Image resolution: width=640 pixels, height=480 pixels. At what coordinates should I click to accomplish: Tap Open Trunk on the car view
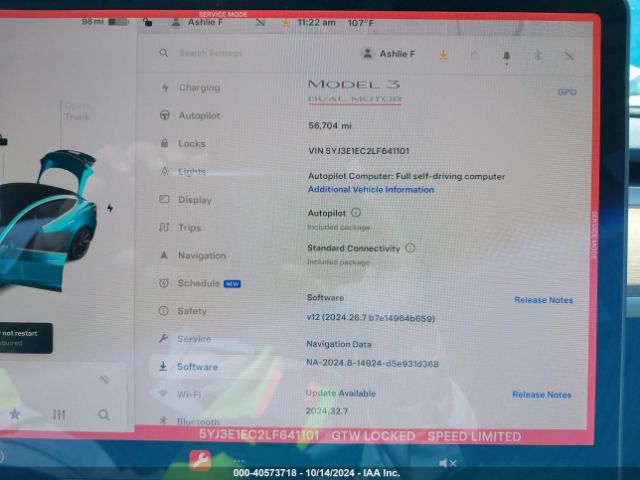pos(77,111)
